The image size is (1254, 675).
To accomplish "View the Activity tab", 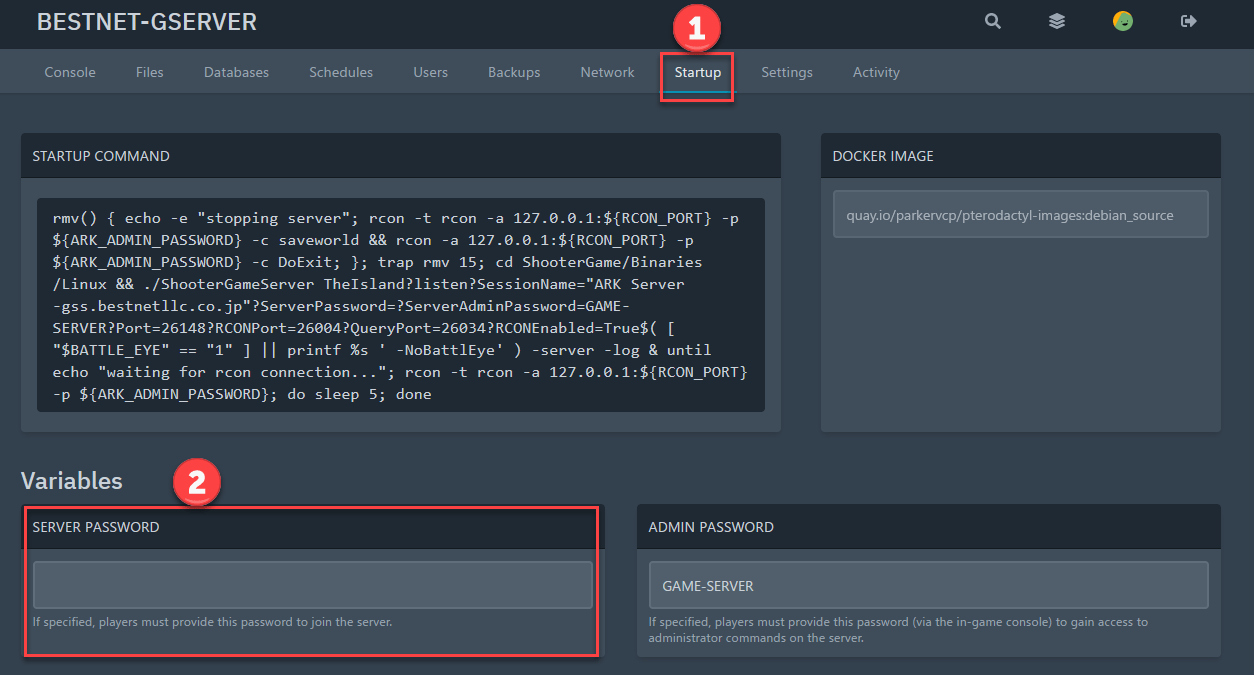I will [876, 72].
